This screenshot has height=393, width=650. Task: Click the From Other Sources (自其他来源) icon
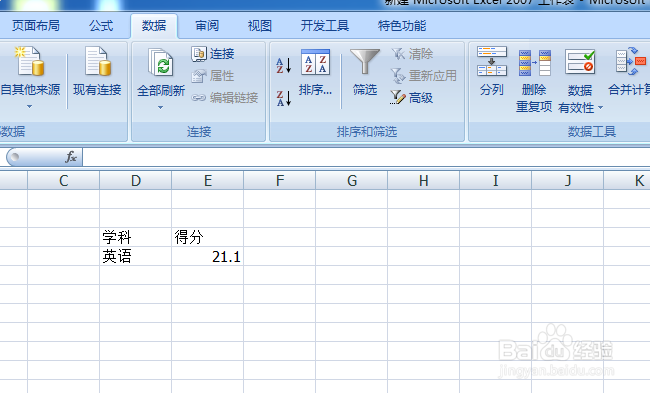click(x=30, y=61)
